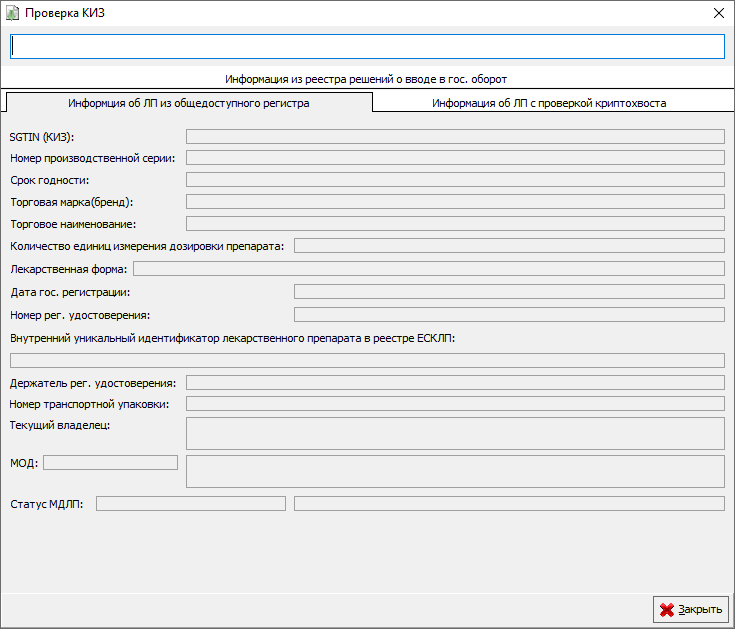
Task: Close the Проверка КИЗ window
Action: point(718,13)
